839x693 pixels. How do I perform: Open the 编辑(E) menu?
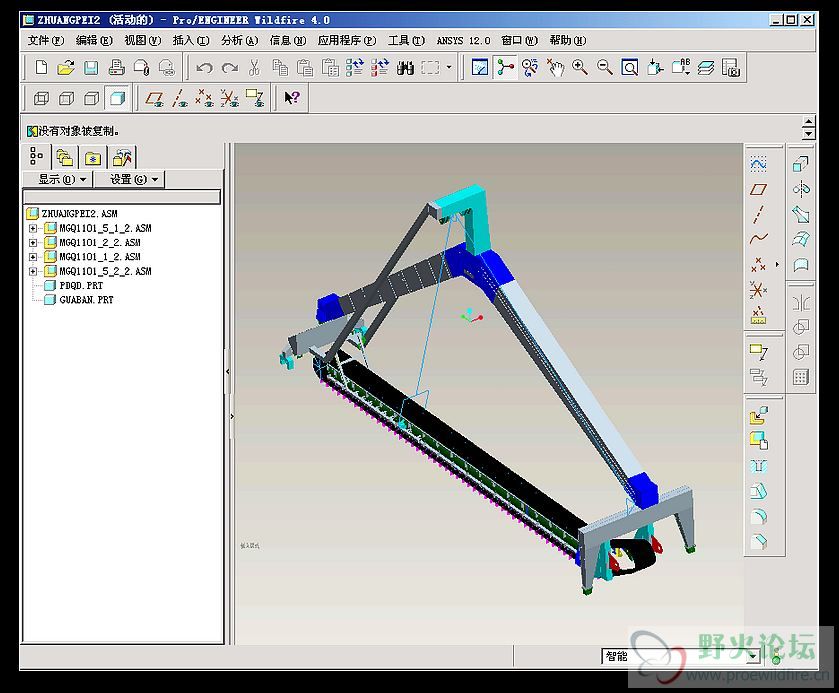click(x=94, y=41)
